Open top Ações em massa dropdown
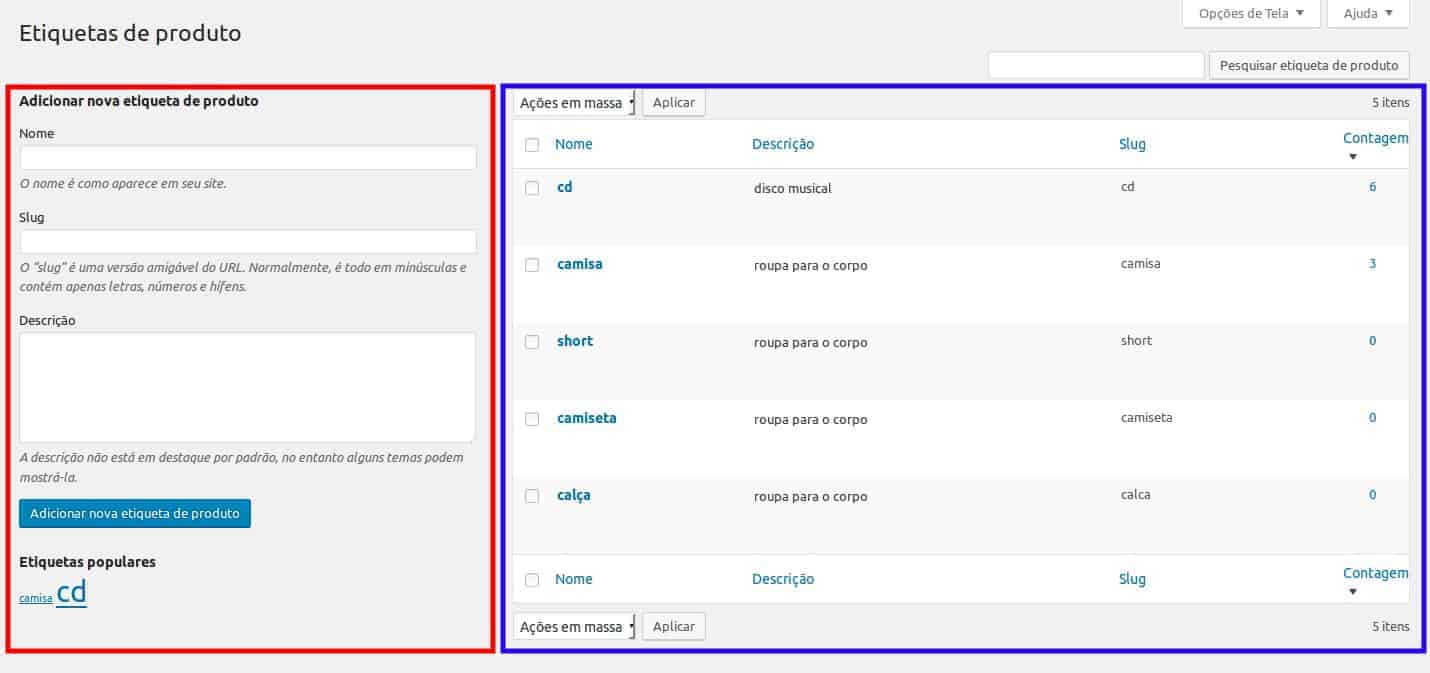This screenshot has height=673, width=1430. pos(575,103)
